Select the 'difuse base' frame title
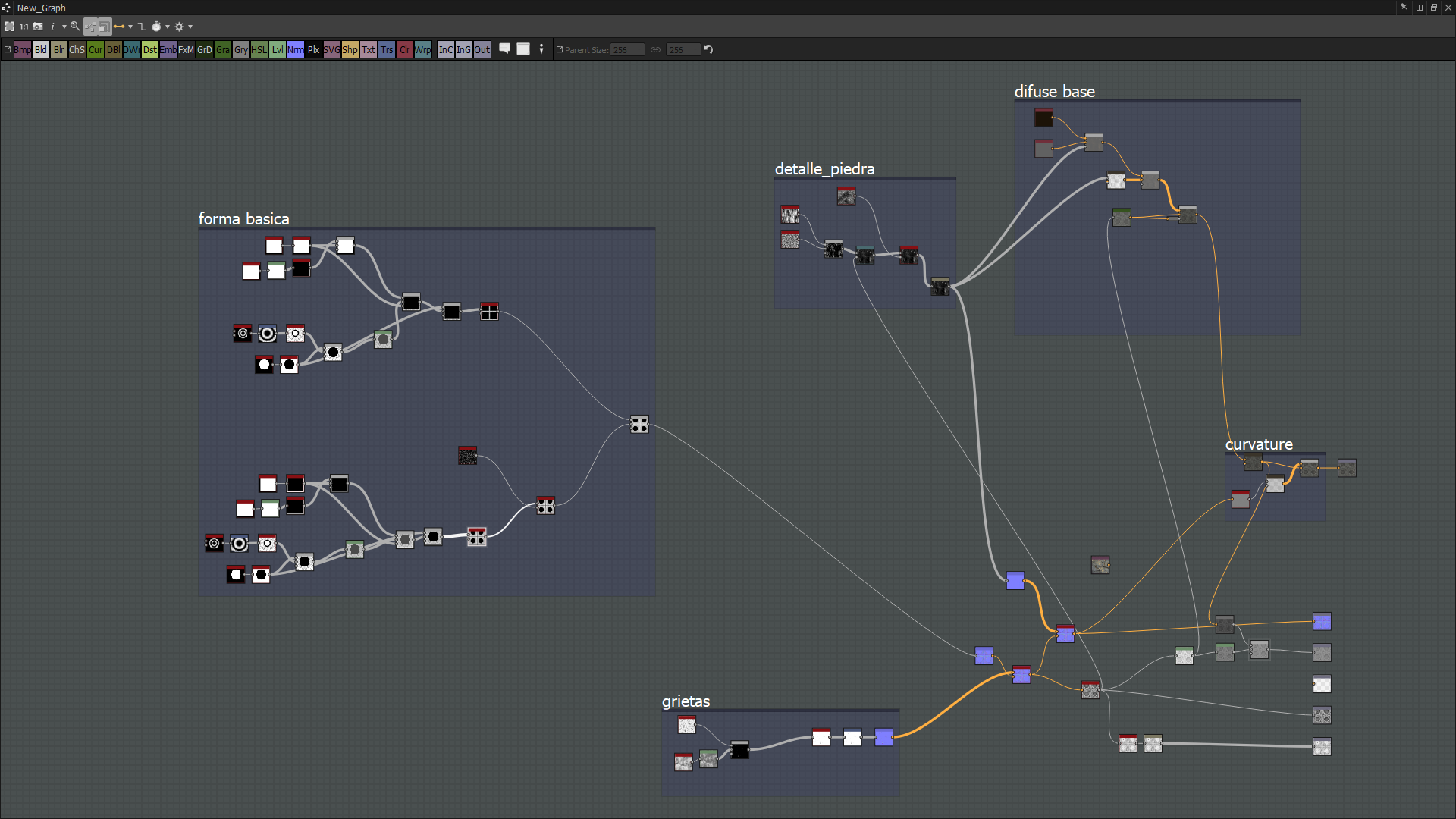 click(1055, 92)
